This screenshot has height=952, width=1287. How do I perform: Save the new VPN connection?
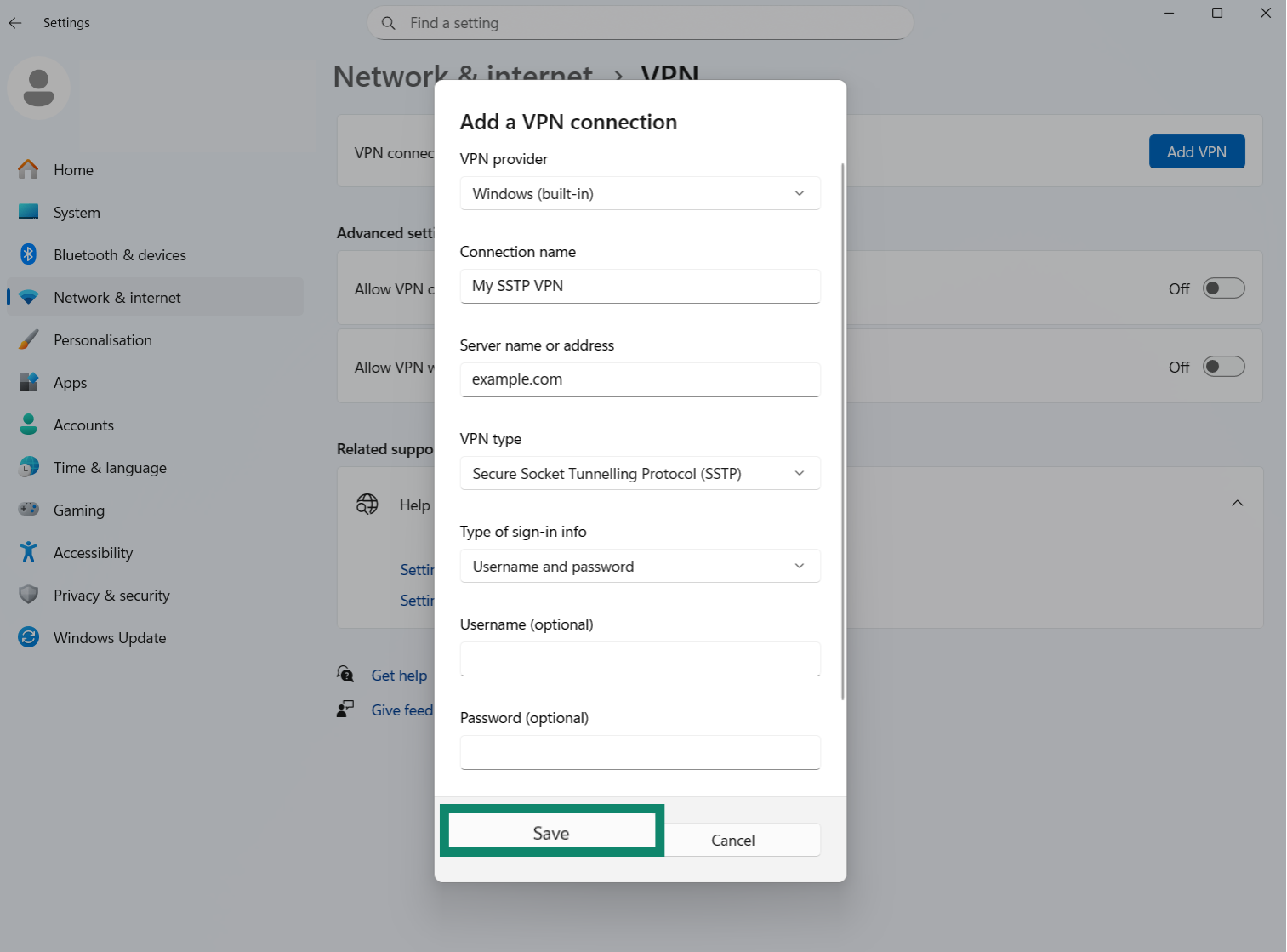click(x=550, y=832)
